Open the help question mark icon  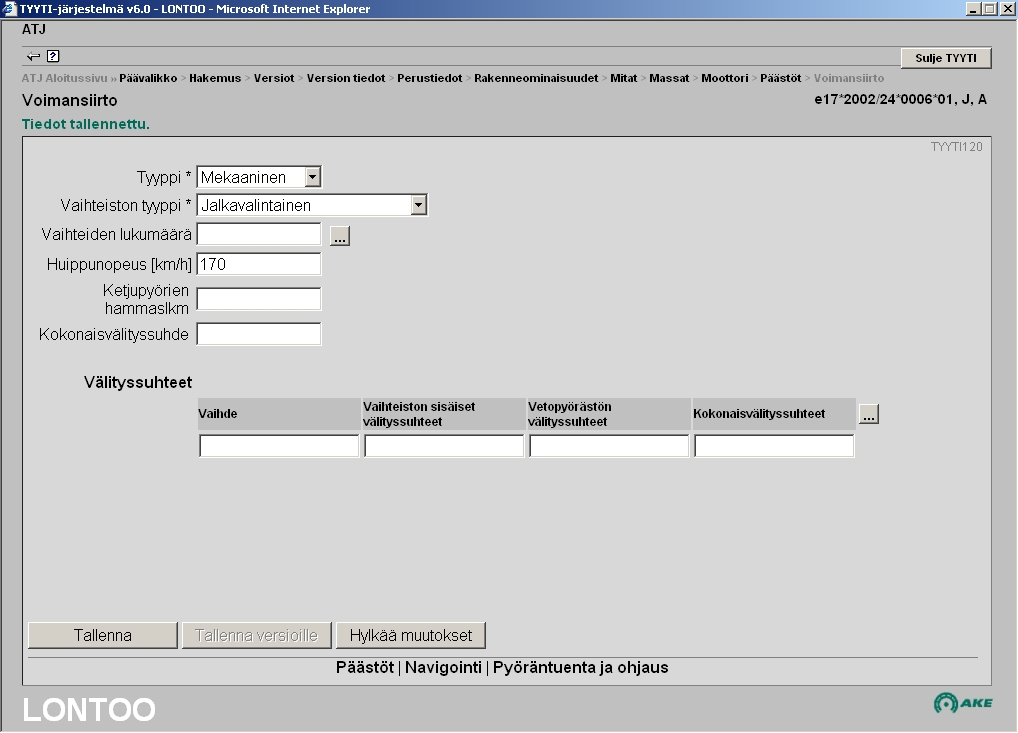click(53, 56)
